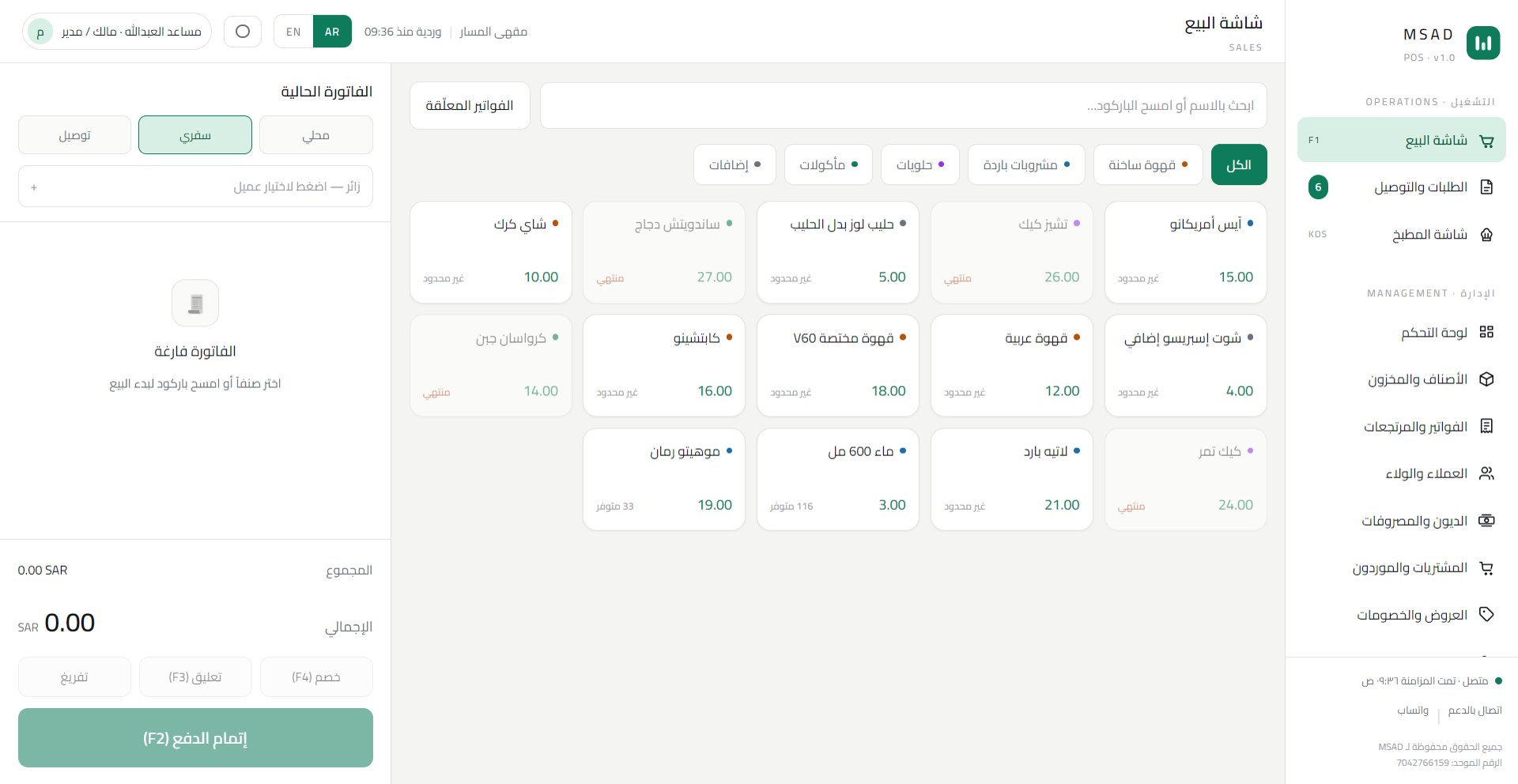Open العروض والخصومات offers
The height and width of the screenshot is (784, 1518).
1401,615
